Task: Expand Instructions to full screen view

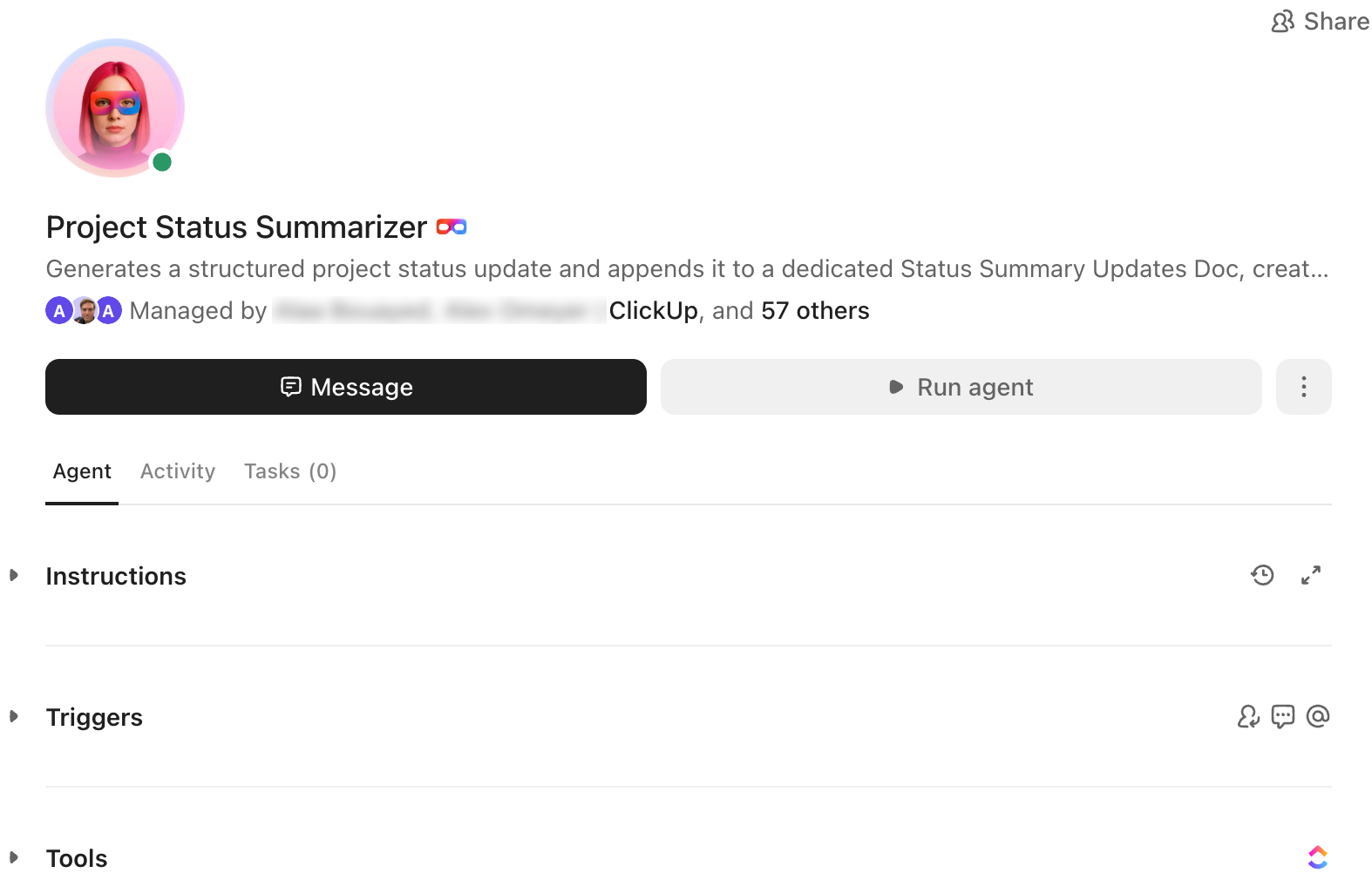Action: [1312, 575]
